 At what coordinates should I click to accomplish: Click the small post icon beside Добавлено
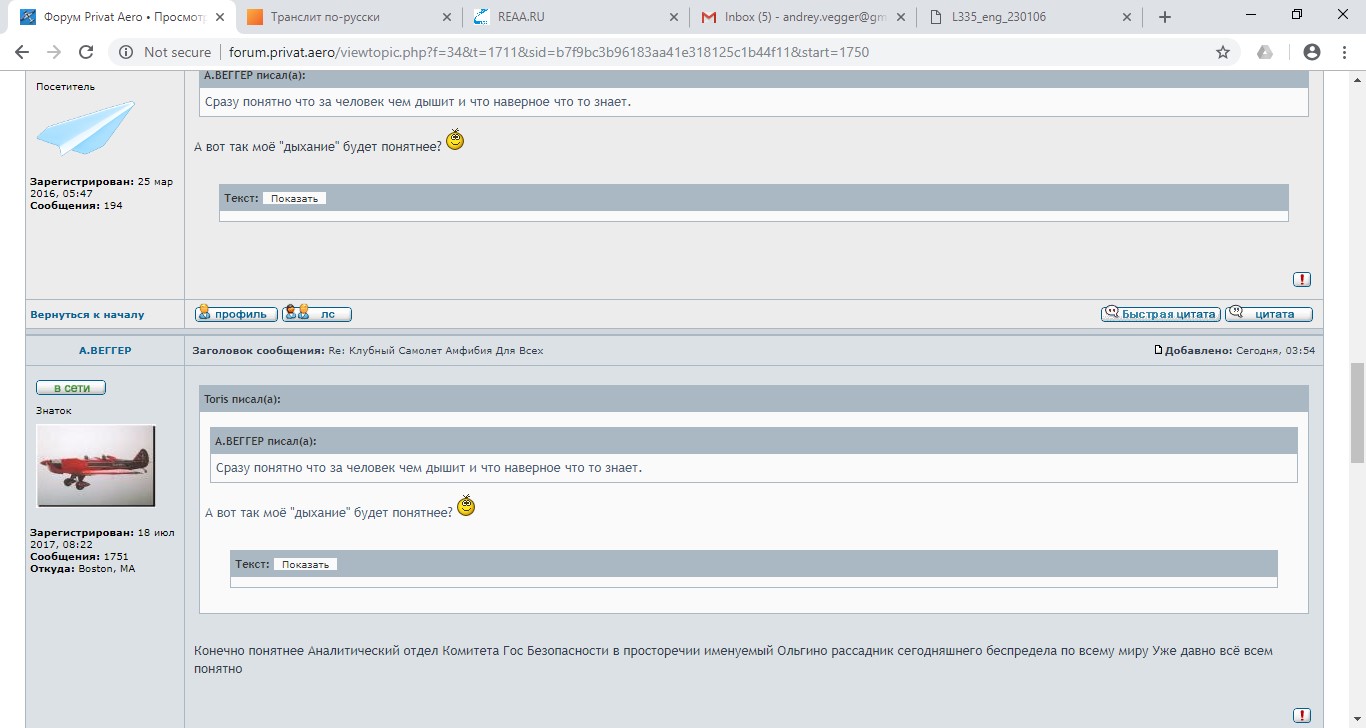(1158, 350)
